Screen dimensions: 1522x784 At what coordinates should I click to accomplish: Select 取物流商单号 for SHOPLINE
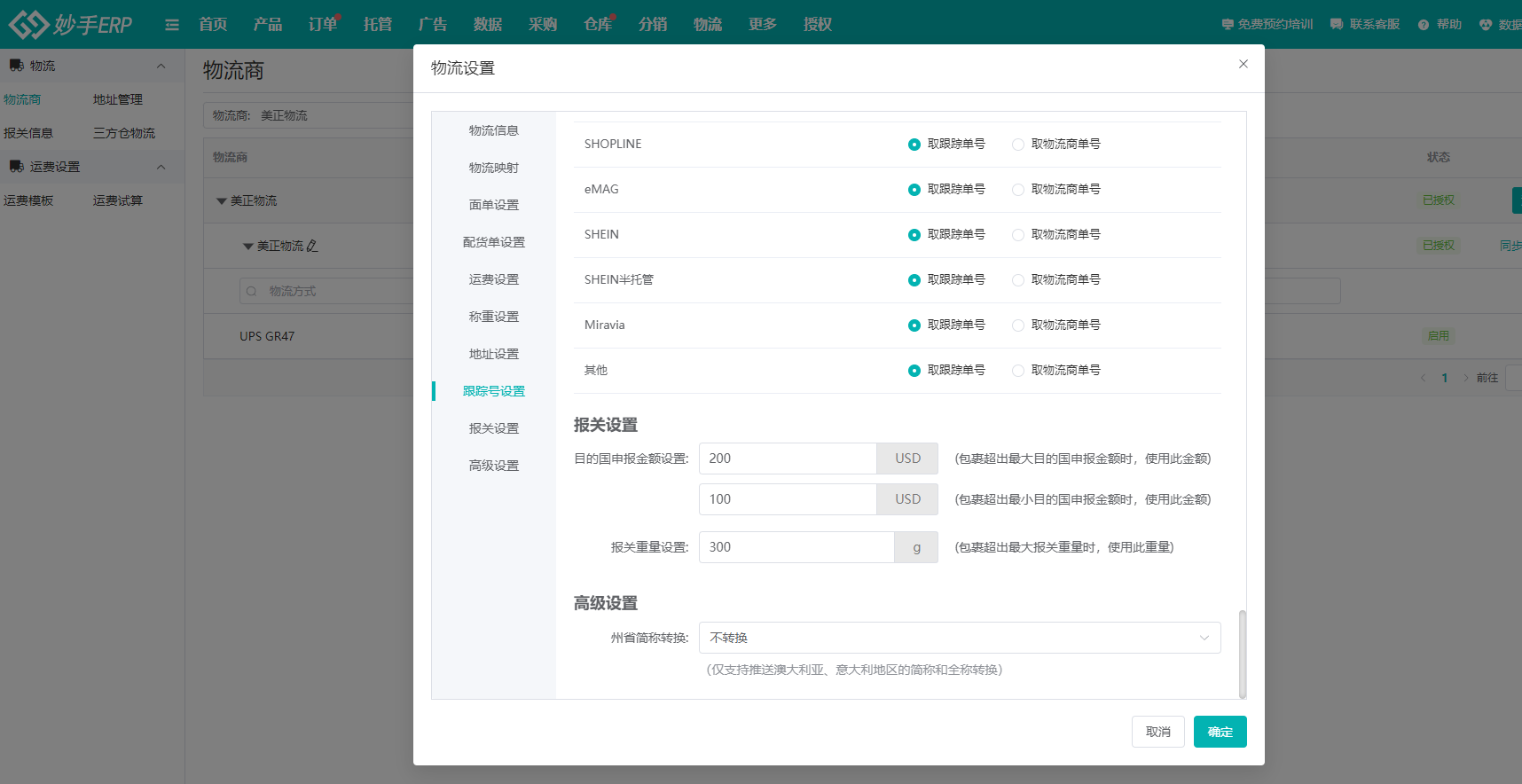click(1018, 145)
